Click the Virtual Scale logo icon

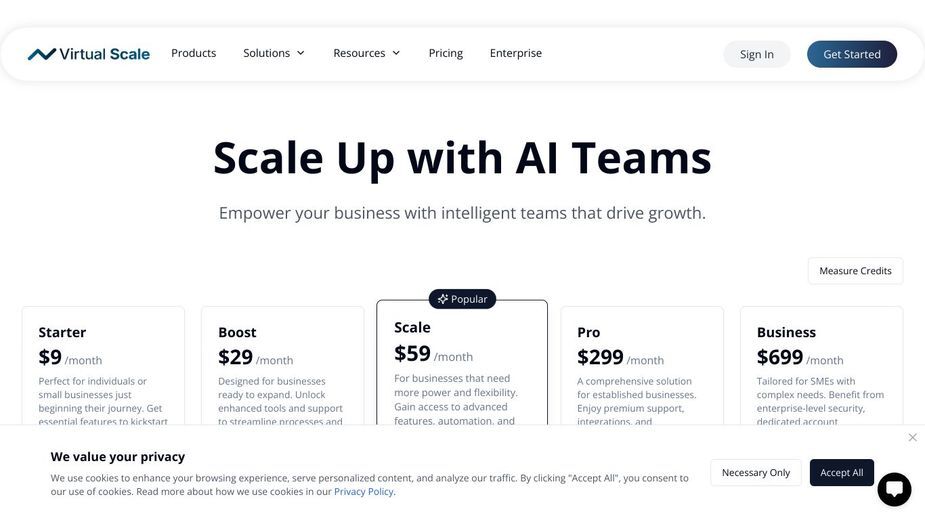(42, 54)
